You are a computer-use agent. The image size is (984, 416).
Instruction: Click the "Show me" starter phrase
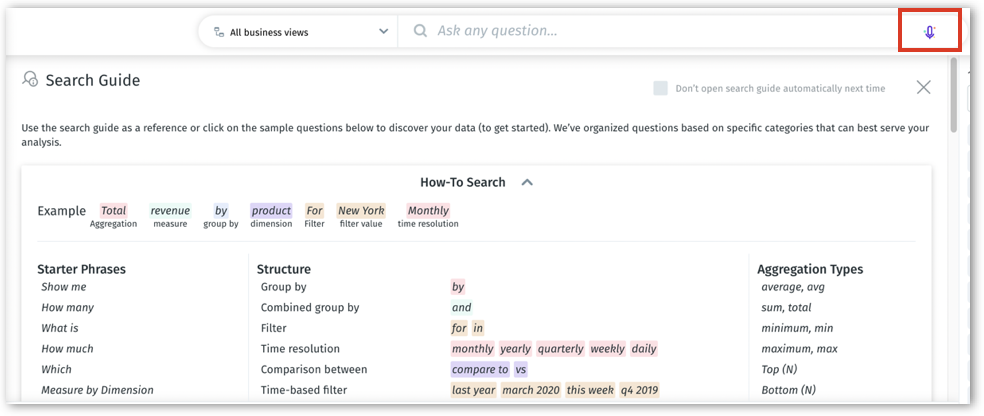coord(63,287)
